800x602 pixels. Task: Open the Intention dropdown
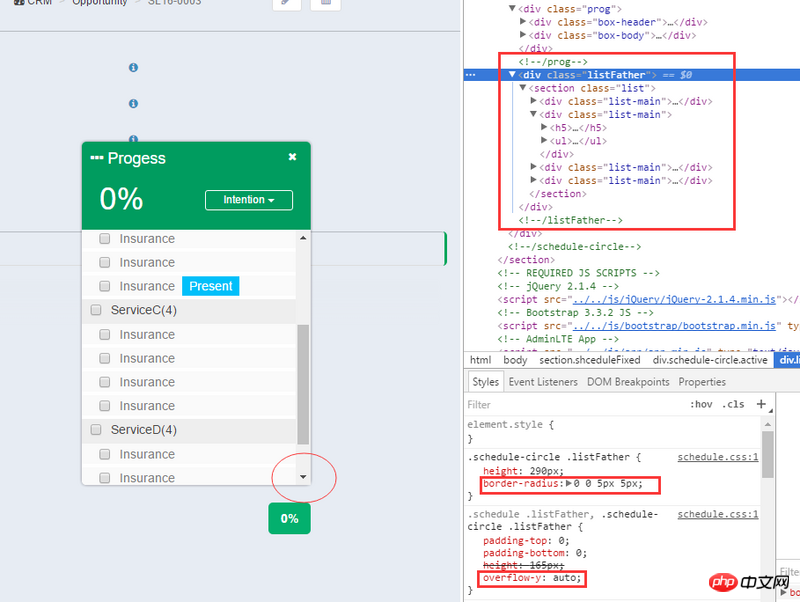click(249, 200)
